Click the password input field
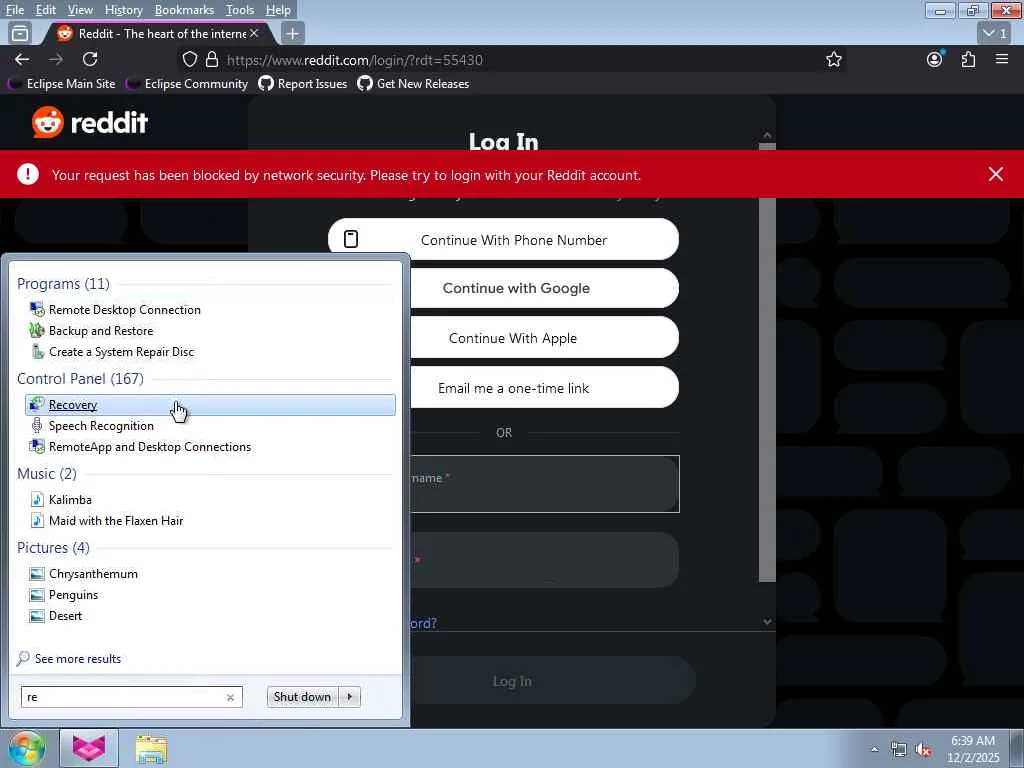1024x768 pixels. tap(544, 560)
